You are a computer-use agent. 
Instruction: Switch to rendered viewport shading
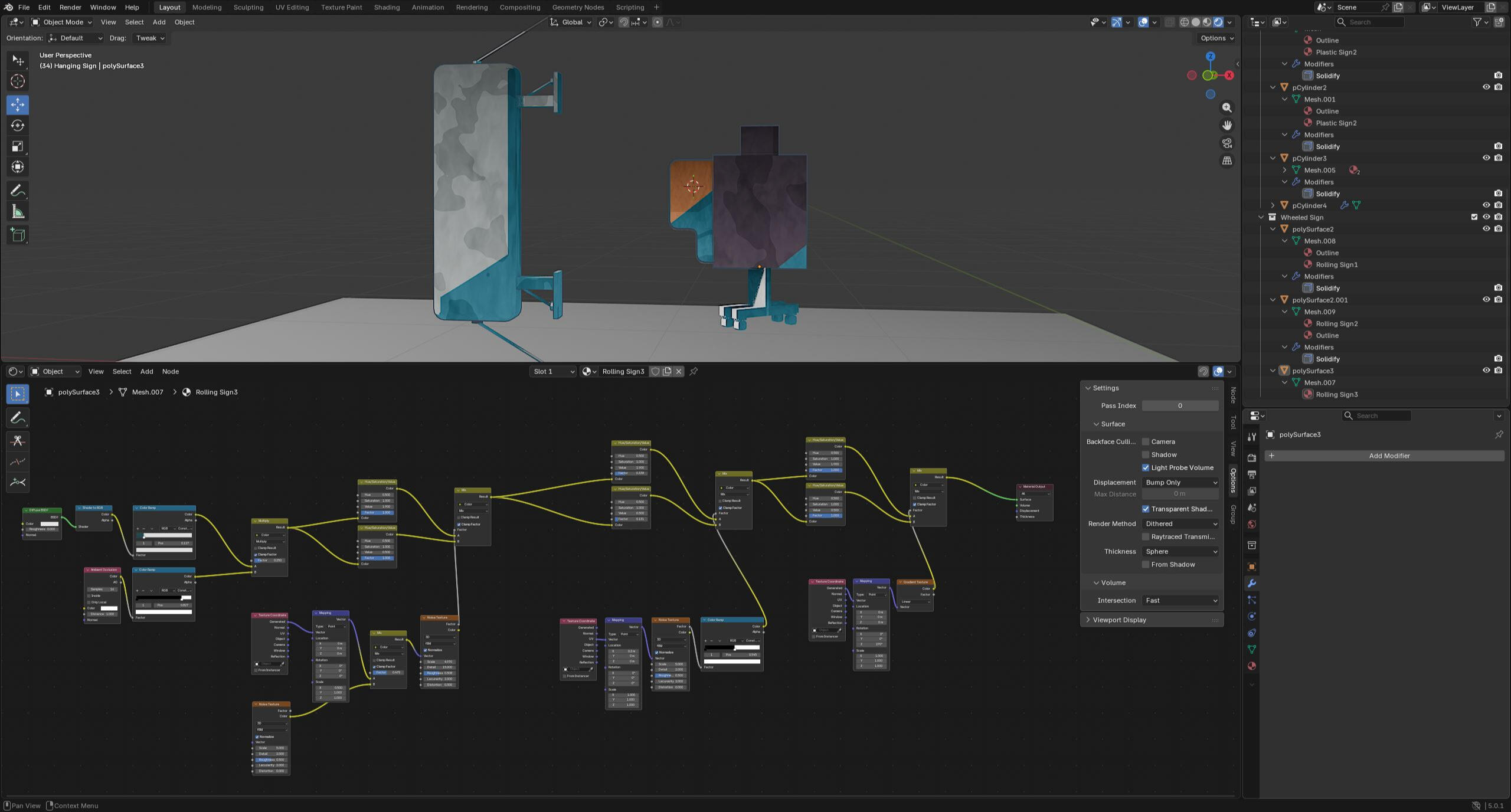pos(1218,22)
